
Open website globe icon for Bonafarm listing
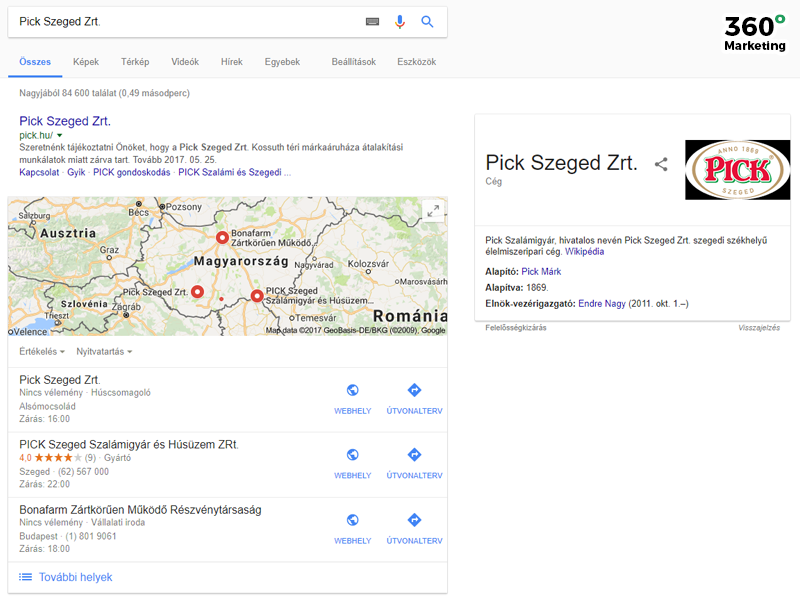pyautogui.click(x=353, y=520)
